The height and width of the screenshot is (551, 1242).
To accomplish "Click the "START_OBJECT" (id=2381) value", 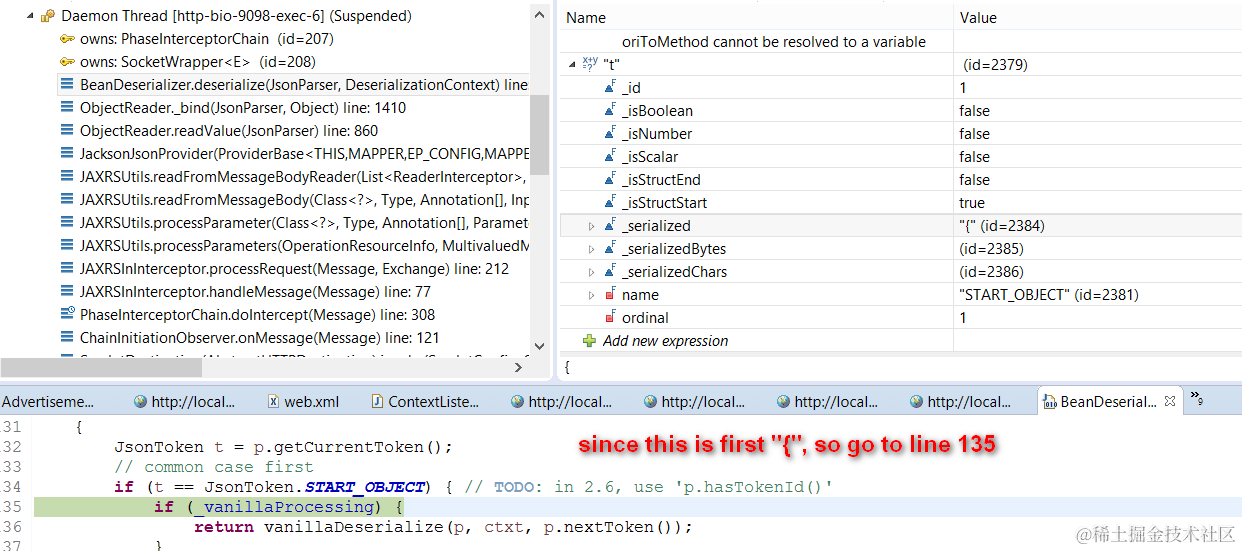I will coord(1049,295).
